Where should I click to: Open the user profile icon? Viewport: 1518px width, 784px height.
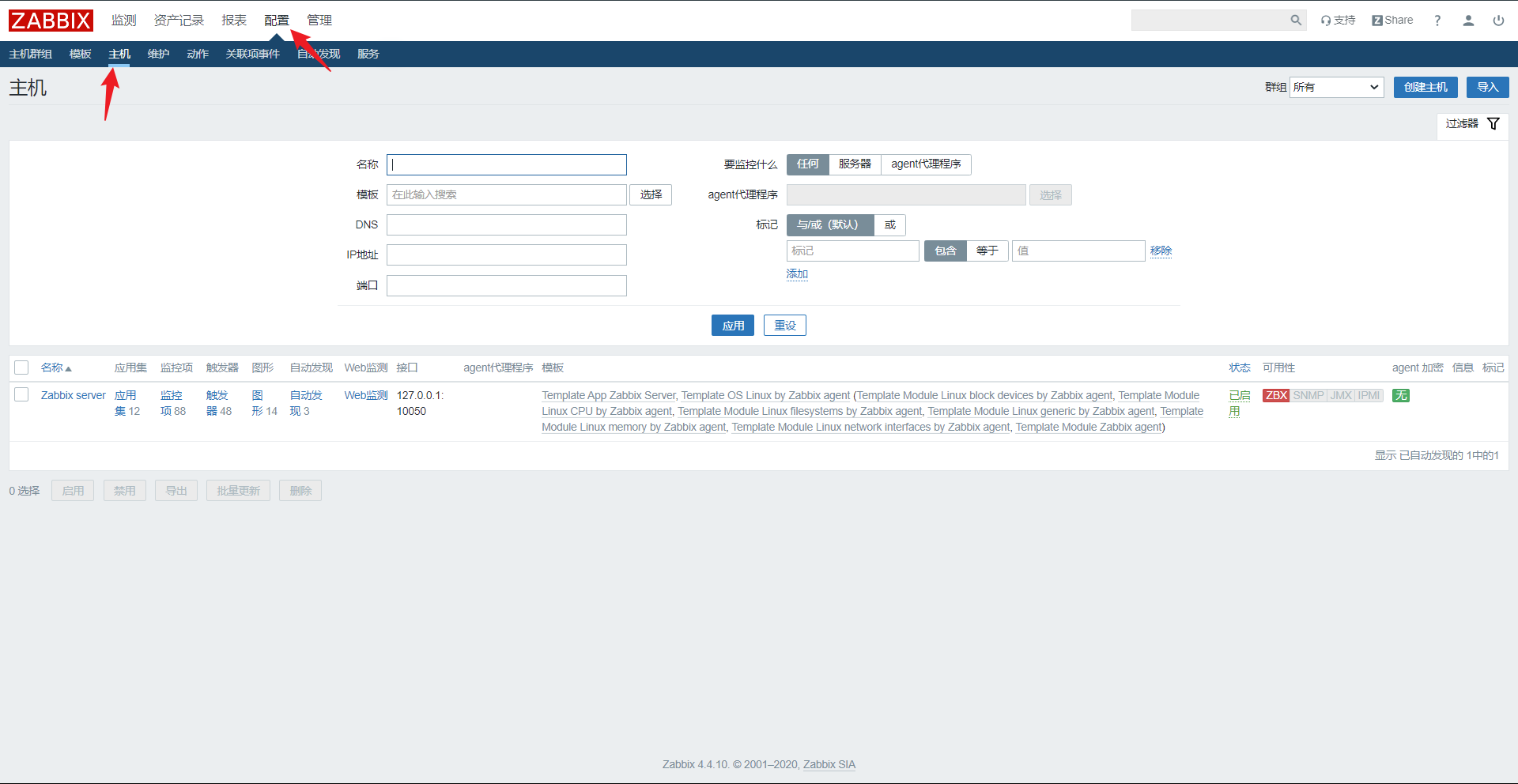(x=1468, y=21)
